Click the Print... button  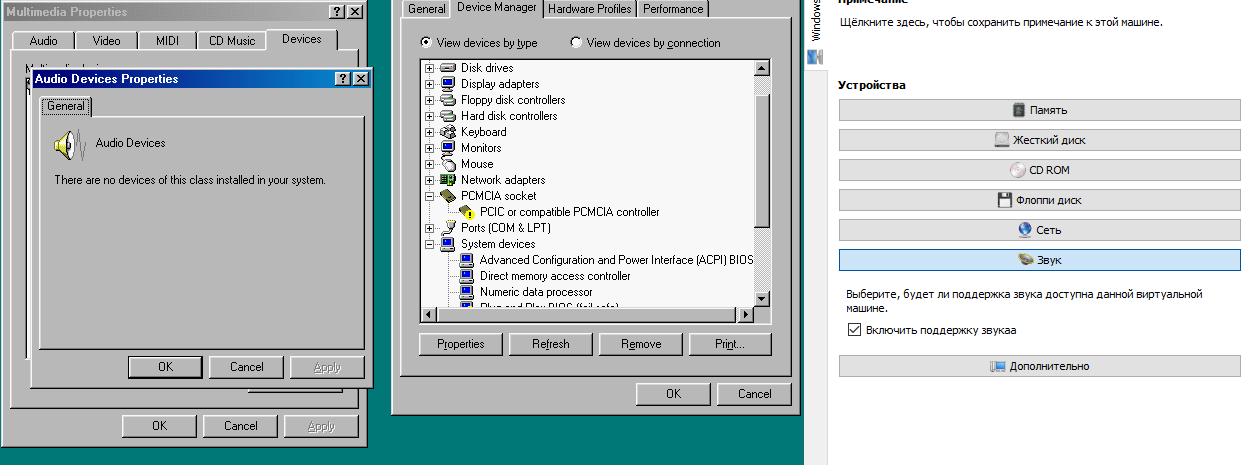(x=731, y=344)
